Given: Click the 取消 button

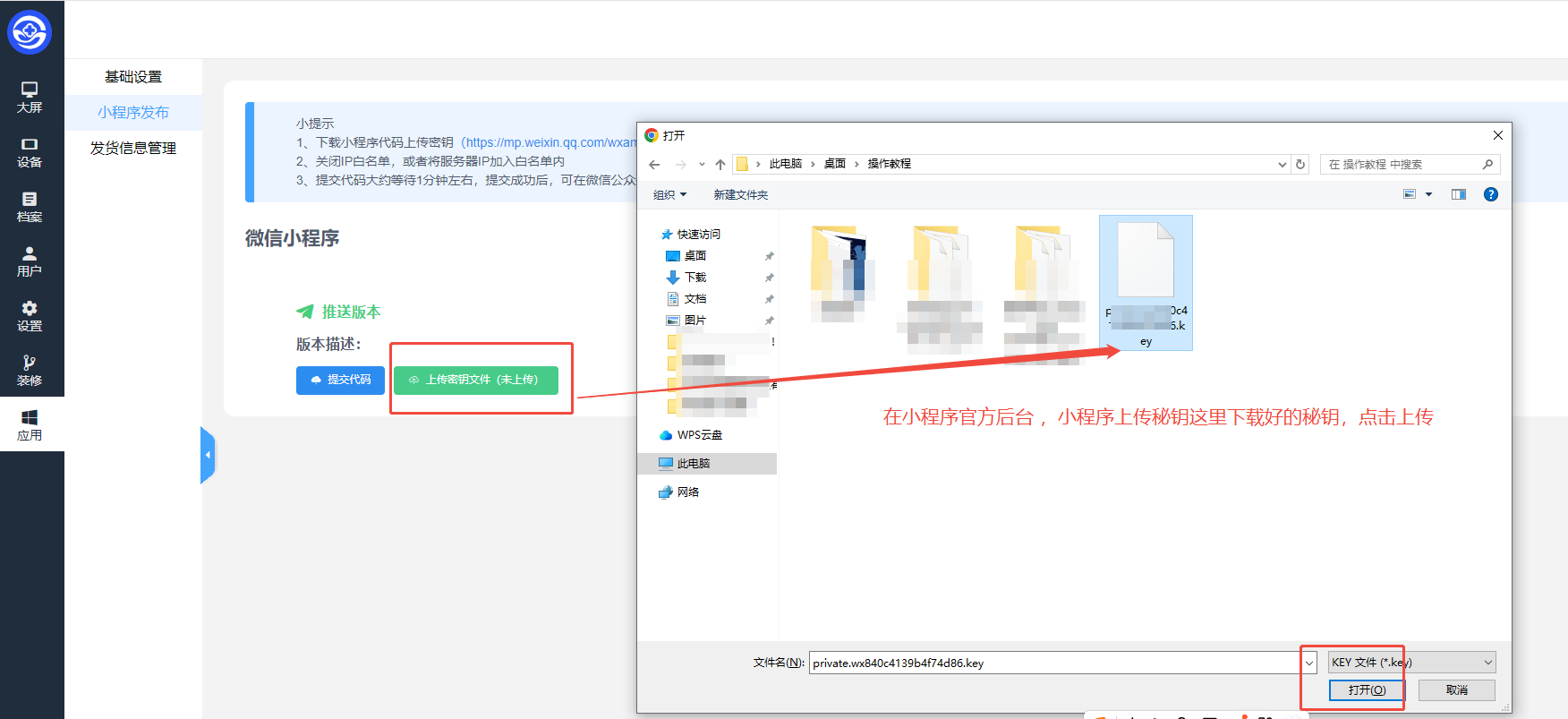Looking at the screenshot, I should coord(1457,690).
